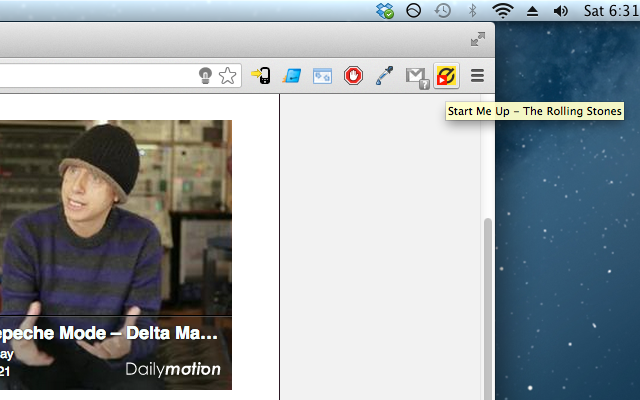Open the Dropbox menu bar icon

click(384, 11)
